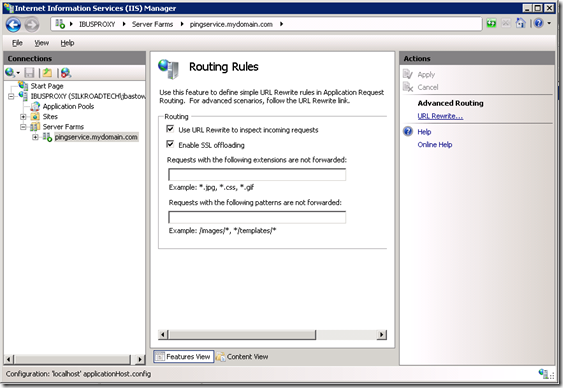Click the IIS Manager title bar icon
563x388 pixels.
9,8
